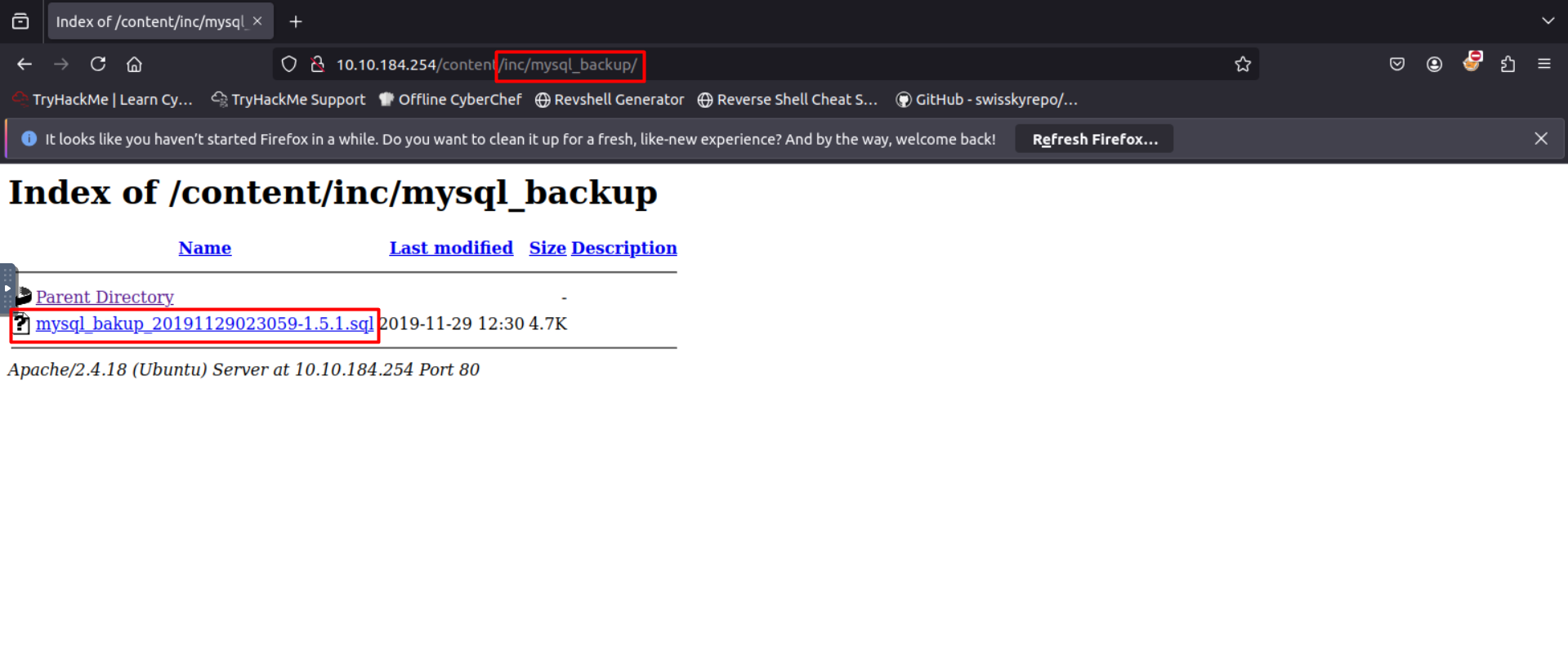This screenshot has height=654, width=1568.
Task: Sort listing by Last modified
Action: 450,248
